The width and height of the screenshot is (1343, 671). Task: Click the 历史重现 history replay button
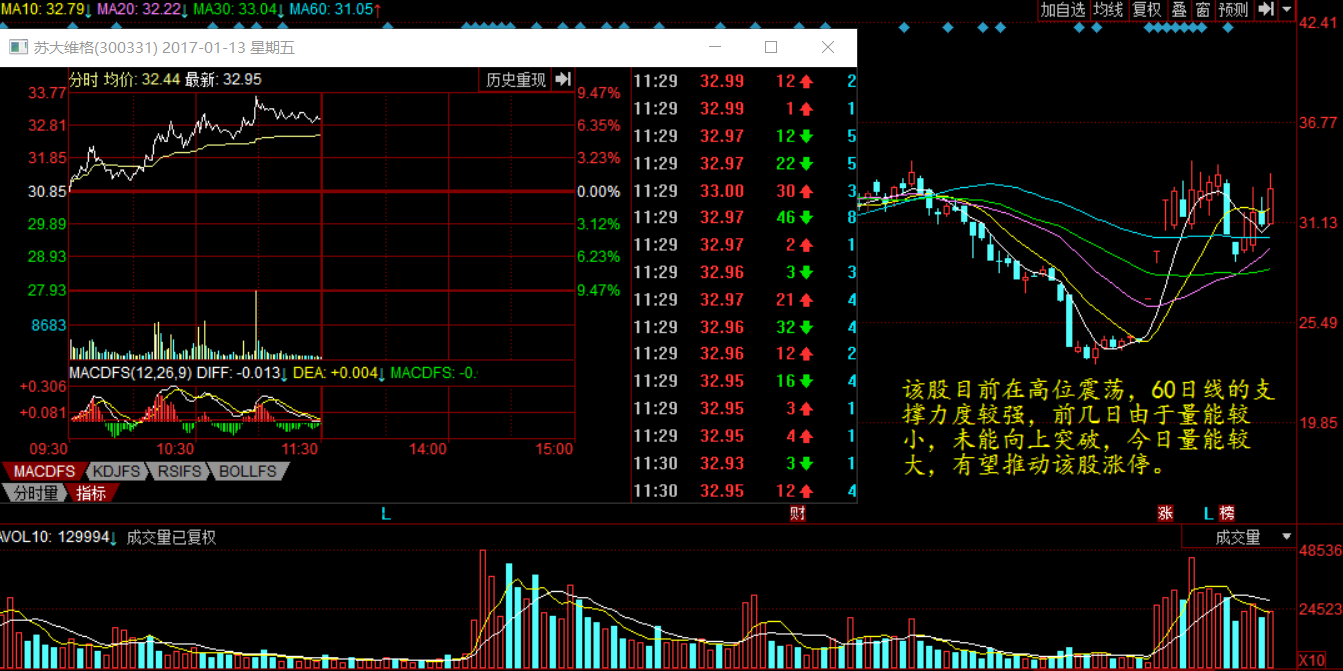516,80
